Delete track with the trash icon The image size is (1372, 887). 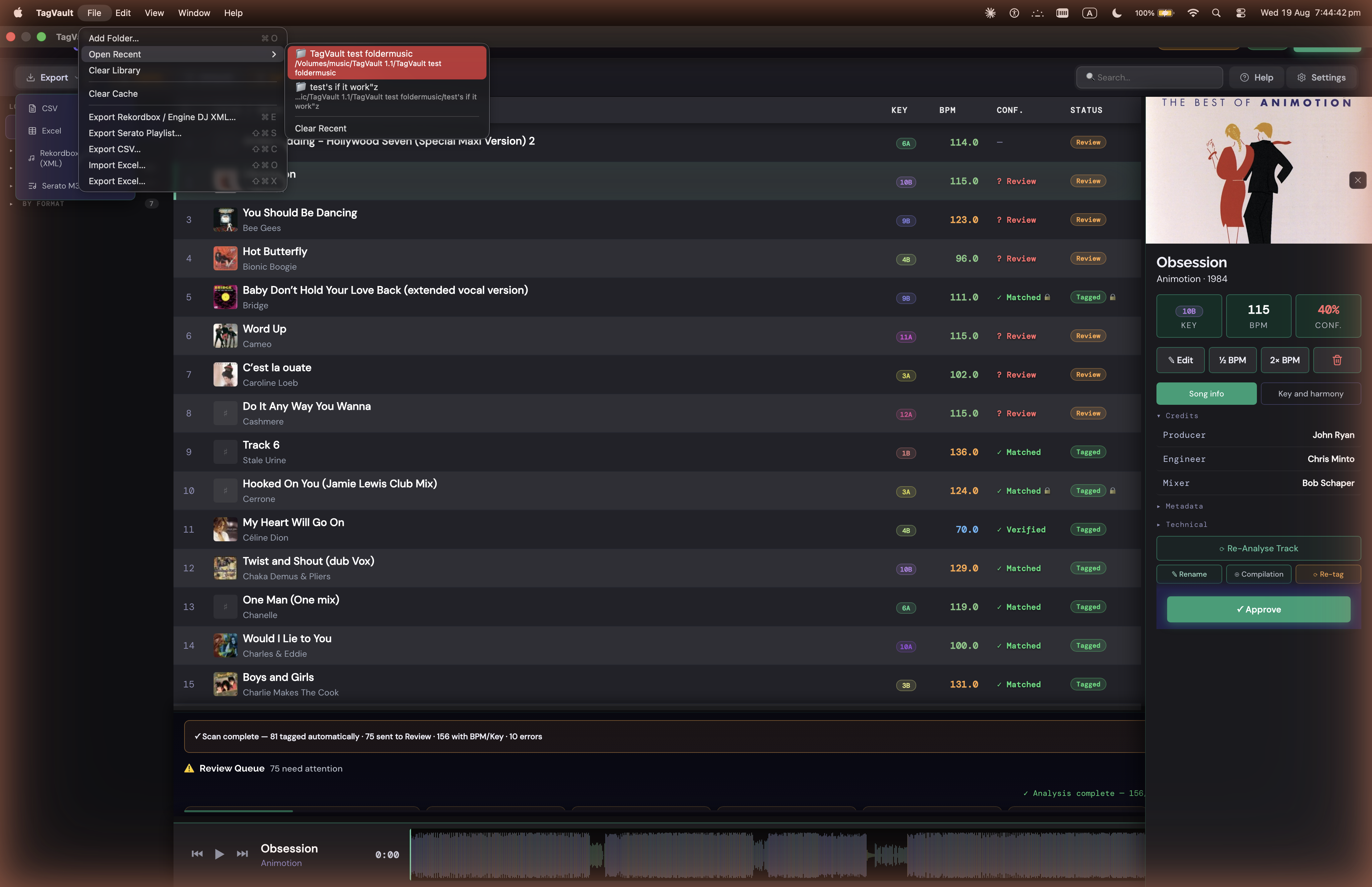click(x=1337, y=360)
